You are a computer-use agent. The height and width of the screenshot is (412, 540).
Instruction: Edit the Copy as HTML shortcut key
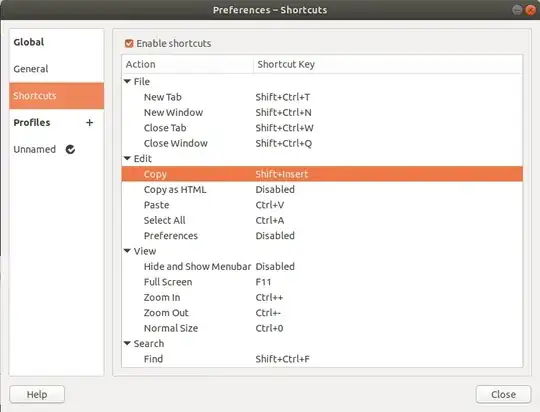point(275,189)
